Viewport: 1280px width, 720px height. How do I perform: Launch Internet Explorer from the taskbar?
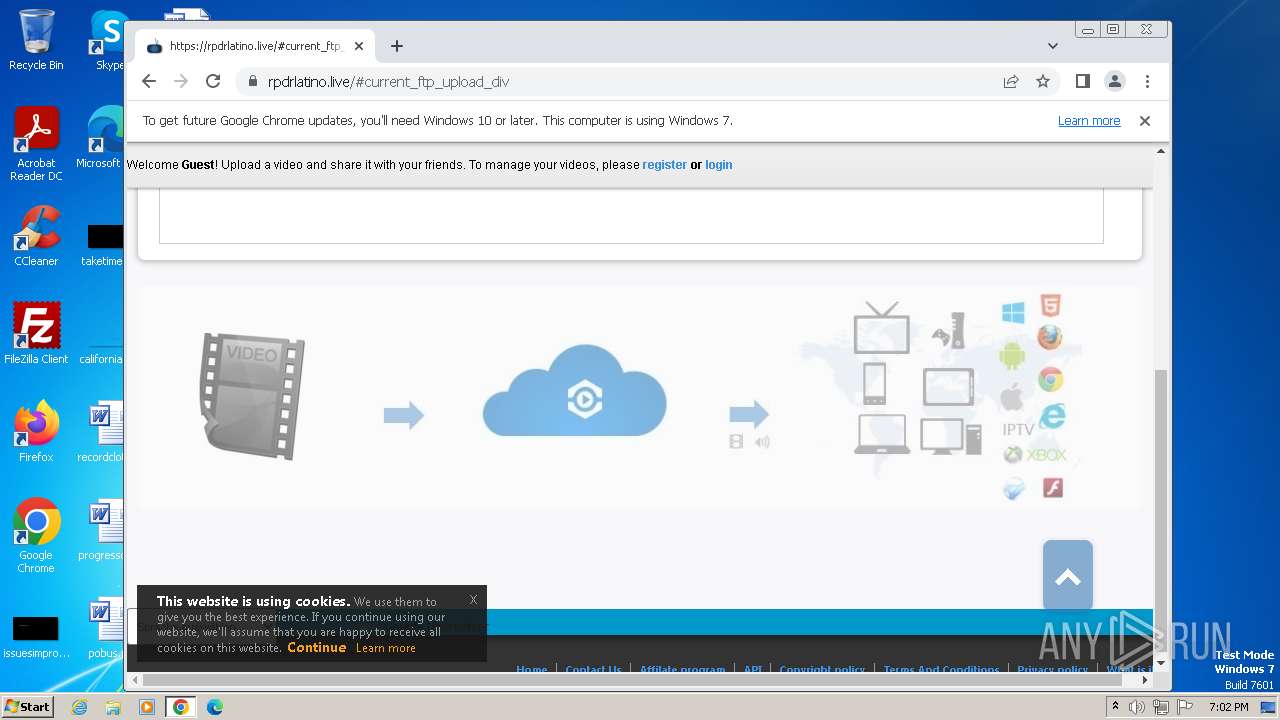pos(79,707)
